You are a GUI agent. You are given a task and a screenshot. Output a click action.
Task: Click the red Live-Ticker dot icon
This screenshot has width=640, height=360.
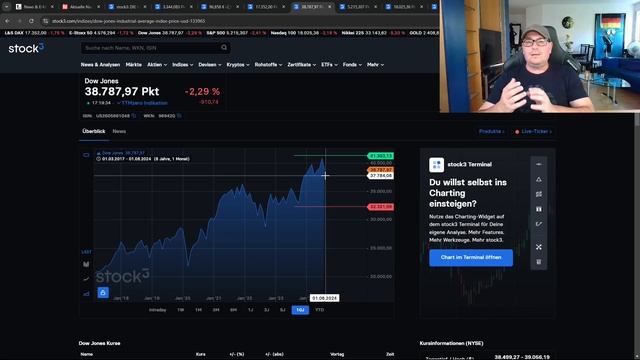click(x=517, y=132)
